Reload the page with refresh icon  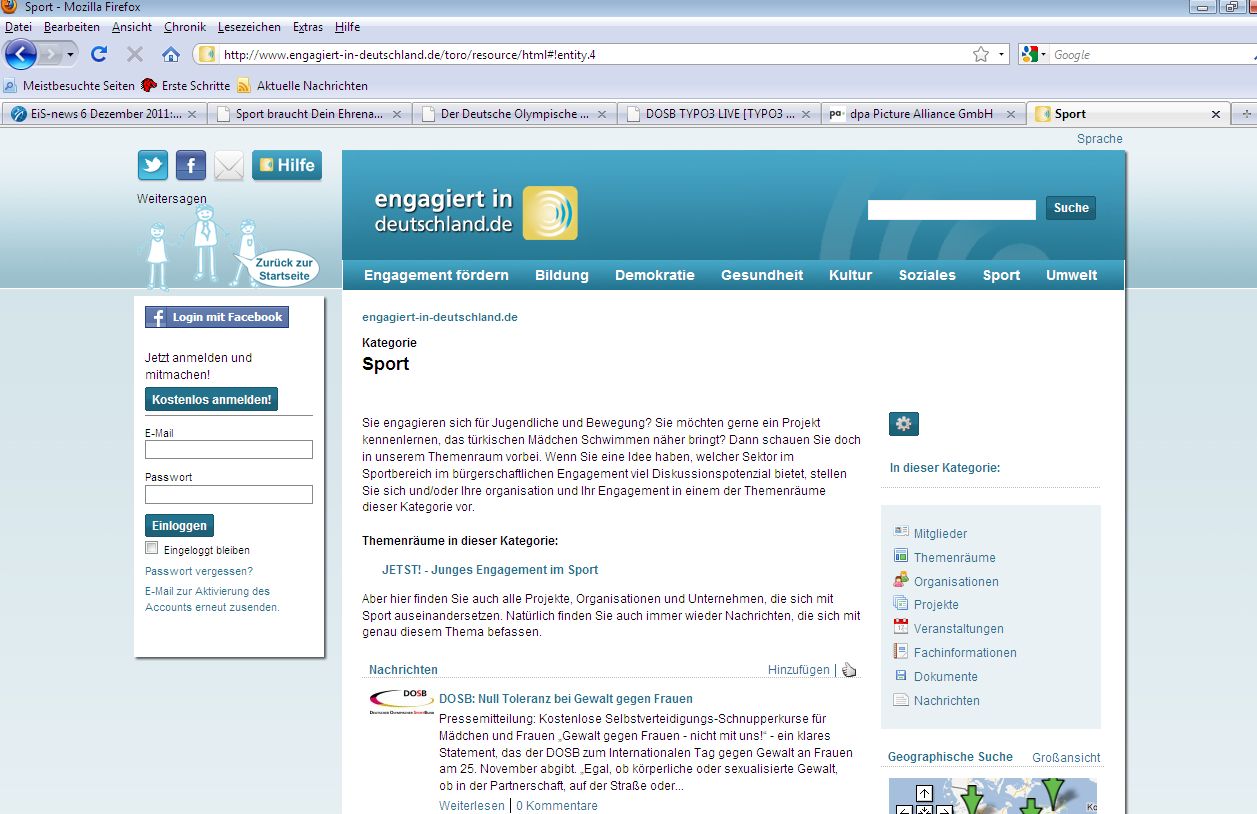(98, 54)
